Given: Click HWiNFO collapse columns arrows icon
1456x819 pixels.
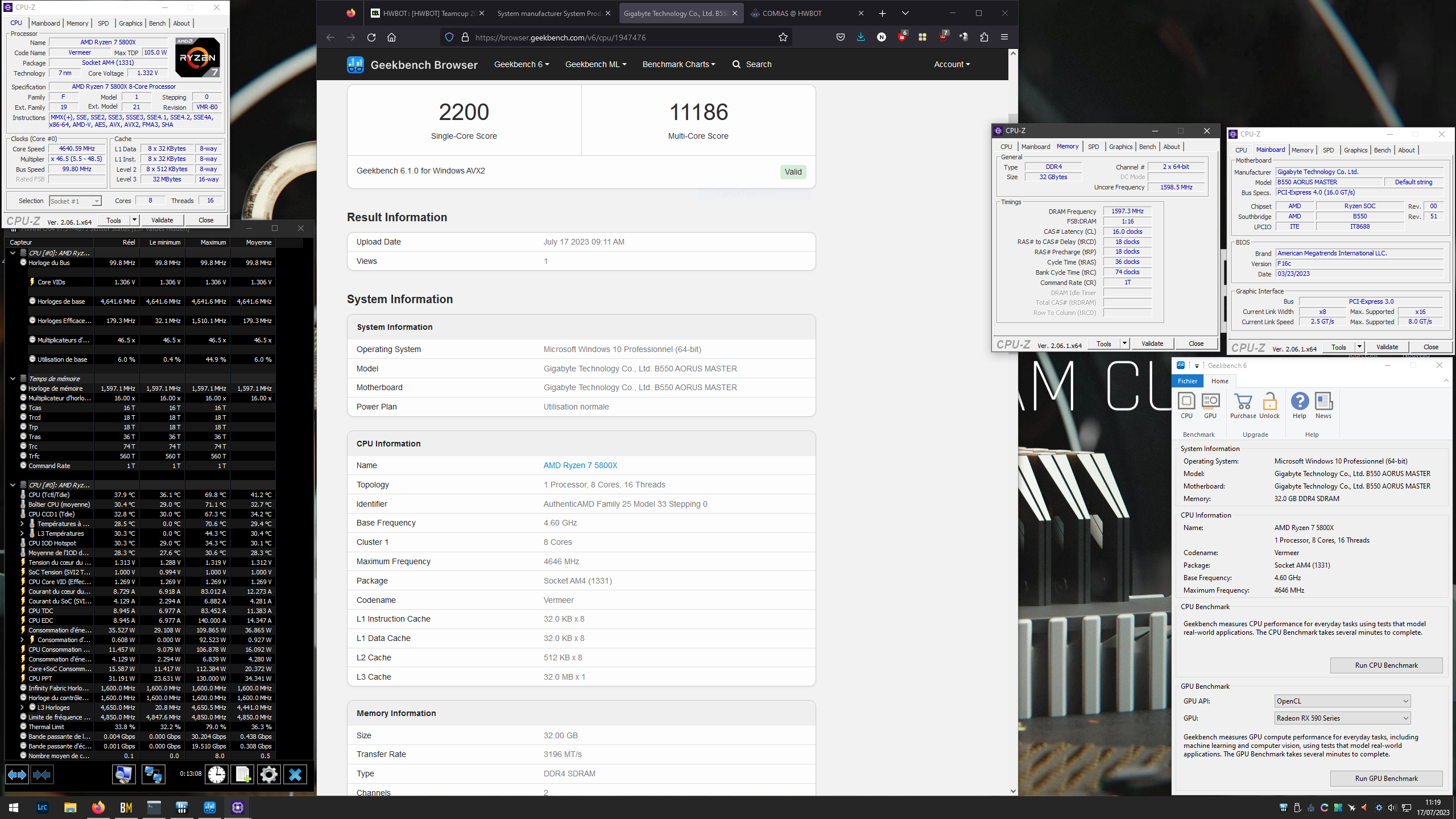Looking at the screenshot, I should [x=42, y=774].
